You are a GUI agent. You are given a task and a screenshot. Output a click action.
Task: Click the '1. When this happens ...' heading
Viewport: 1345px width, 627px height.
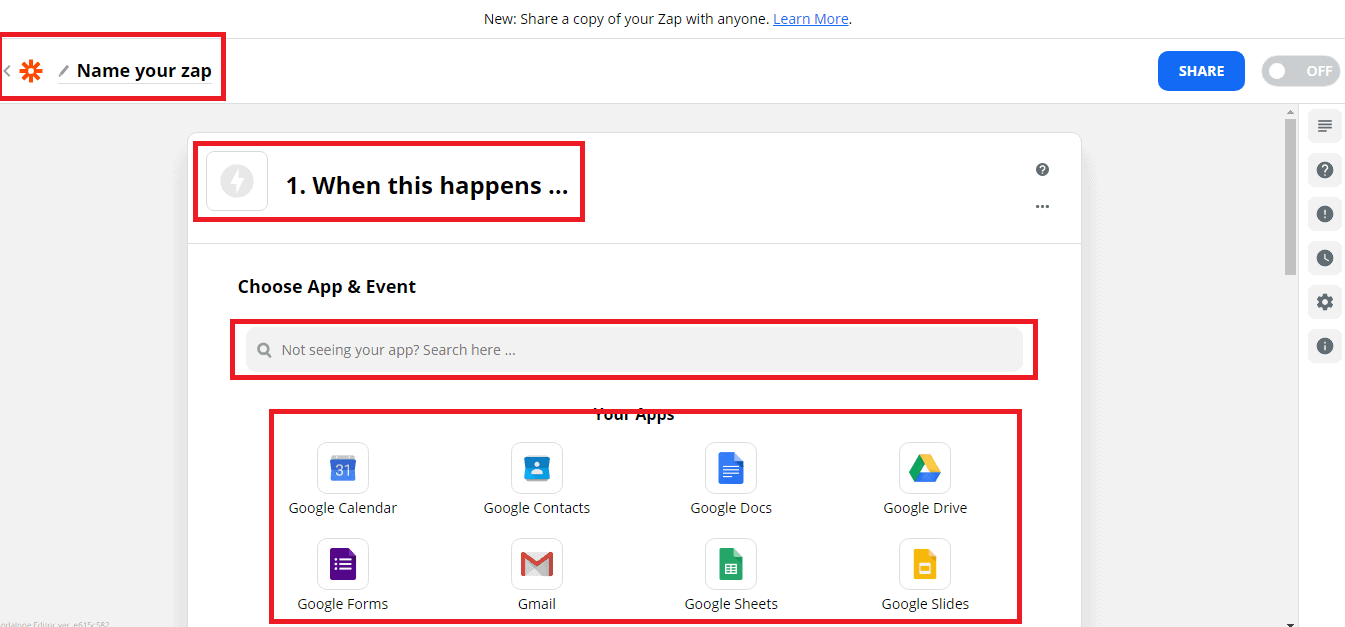[427, 185]
